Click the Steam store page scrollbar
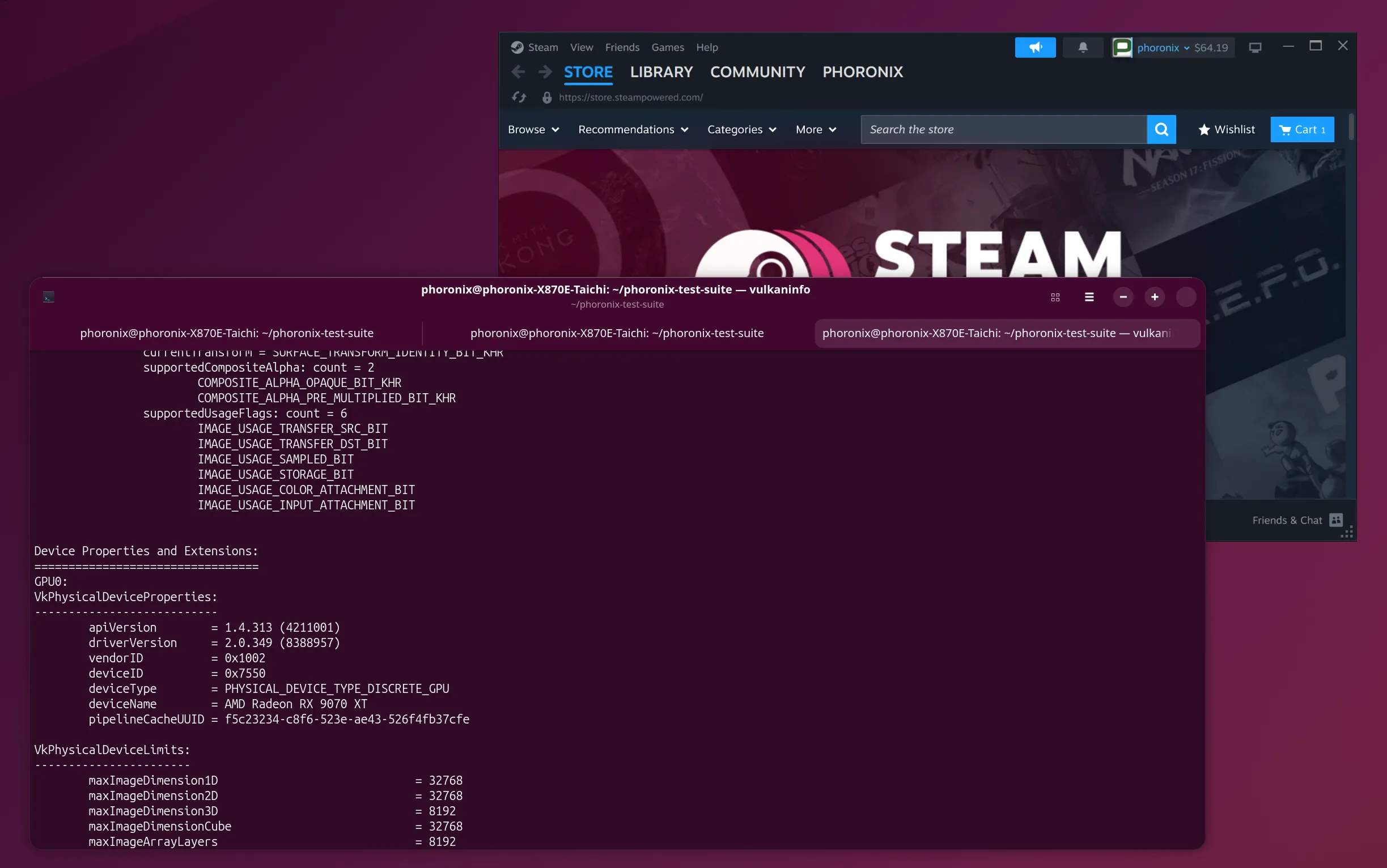Screen dimensions: 1387x868 [x=1351, y=127]
